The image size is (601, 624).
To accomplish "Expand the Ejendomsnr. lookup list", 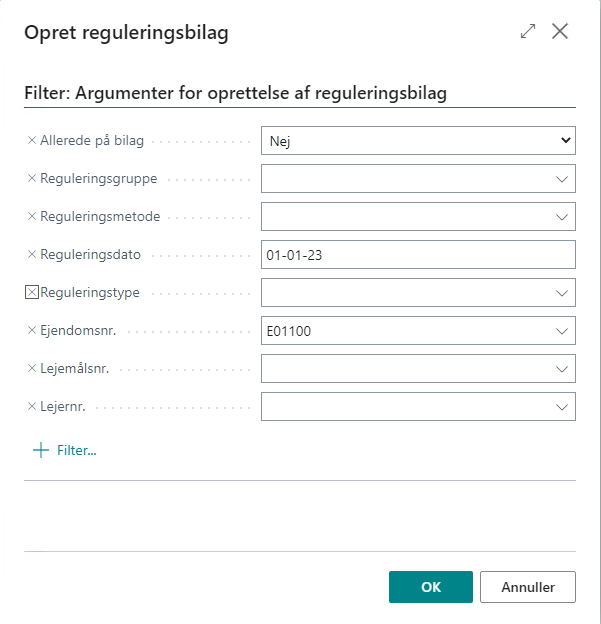I will click(x=562, y=331).
